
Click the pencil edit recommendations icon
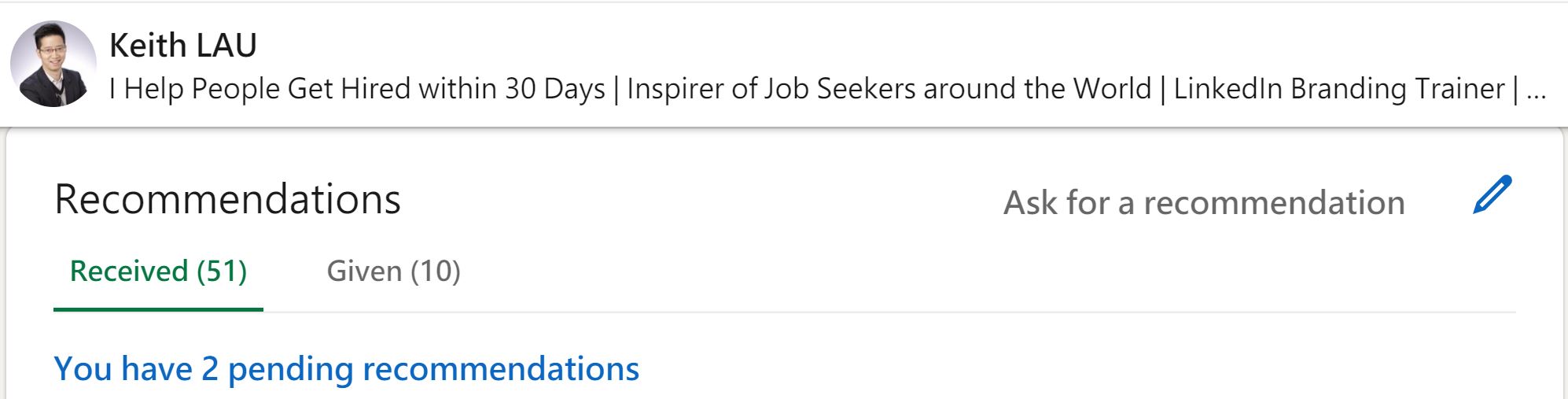click(x=1492, y=195)
